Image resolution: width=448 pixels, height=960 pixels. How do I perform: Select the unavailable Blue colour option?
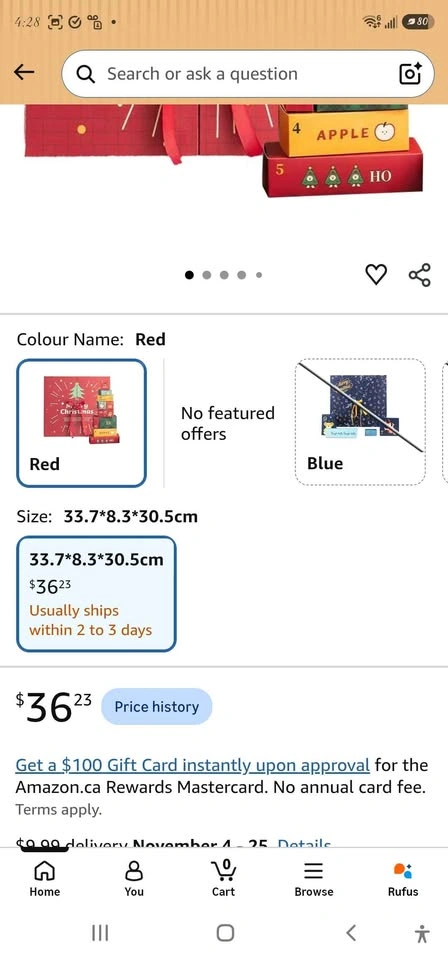pos(360,422)
